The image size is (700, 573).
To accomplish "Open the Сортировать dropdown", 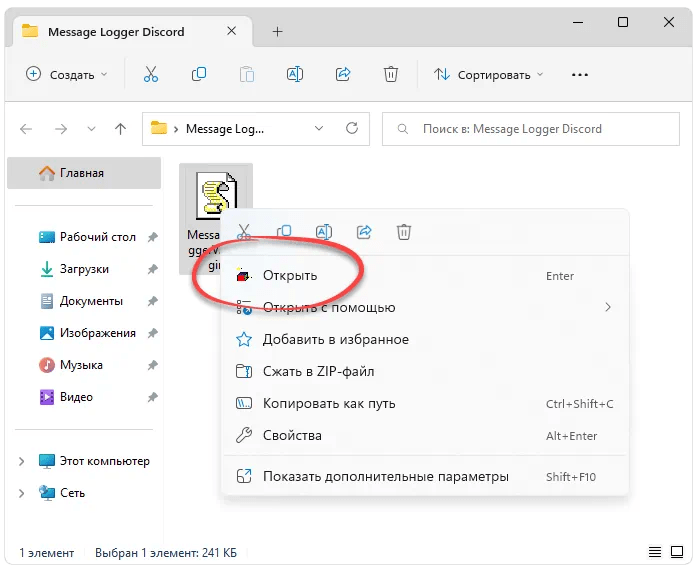I will [x=488, y=75].
